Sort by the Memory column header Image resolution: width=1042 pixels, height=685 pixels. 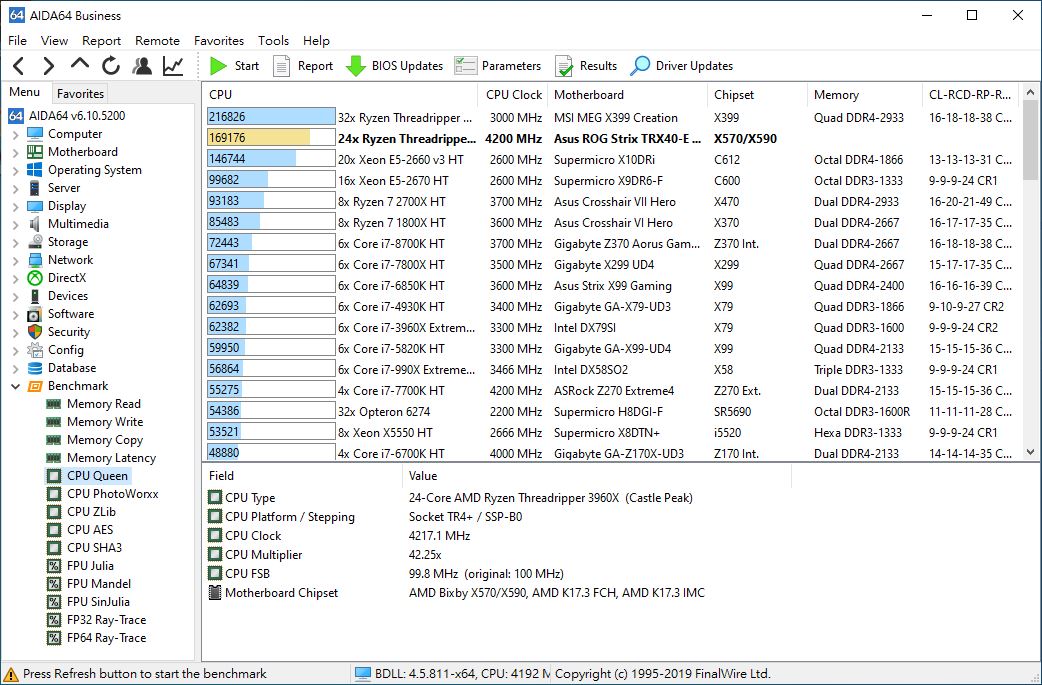coord(865,94)
